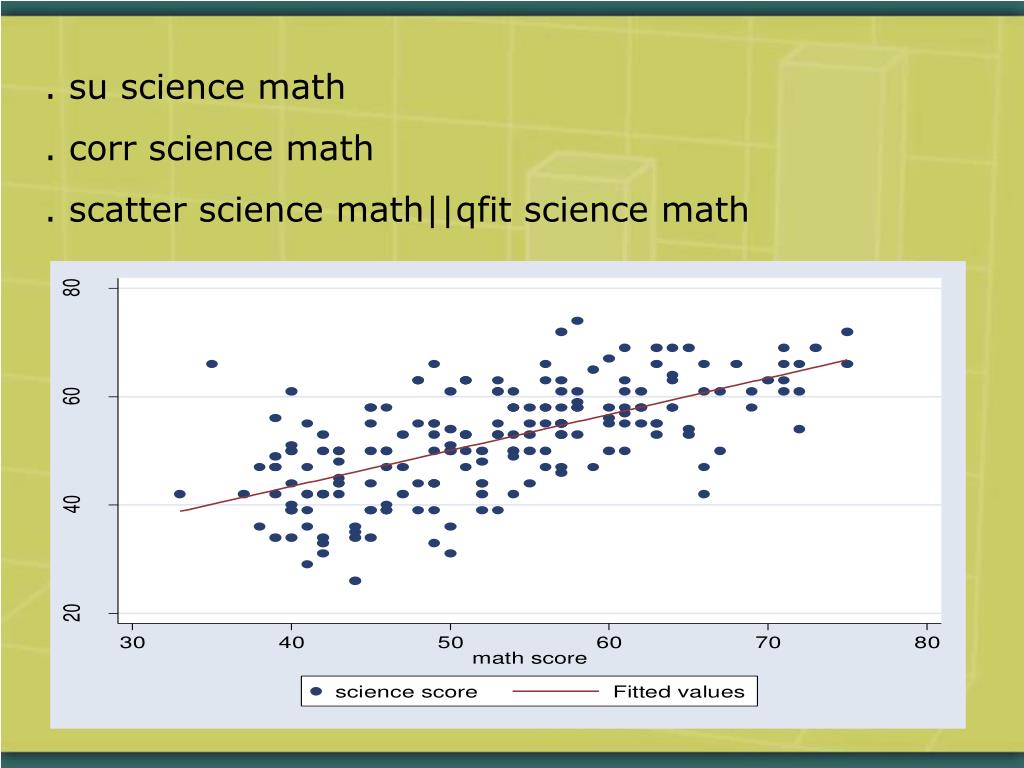Click the scatter qfit command text

click(x=396, y=210)
